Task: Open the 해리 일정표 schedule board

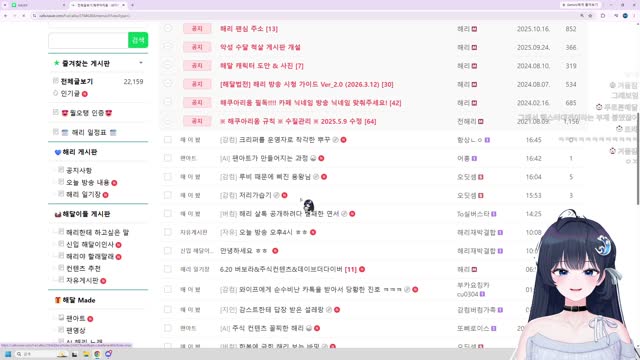Action: (89, 132)
